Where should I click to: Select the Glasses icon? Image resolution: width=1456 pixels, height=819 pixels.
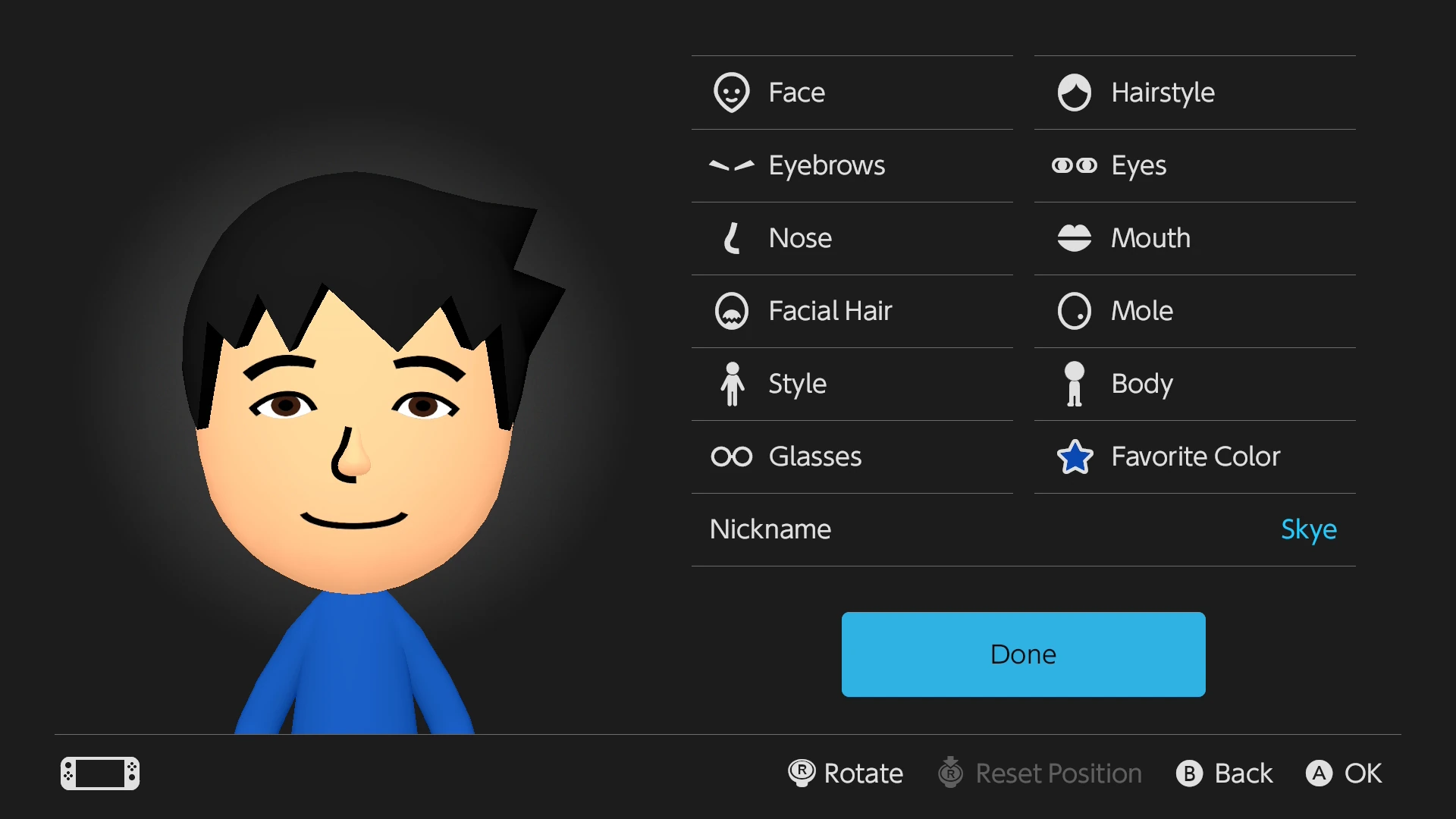(731, 456)
